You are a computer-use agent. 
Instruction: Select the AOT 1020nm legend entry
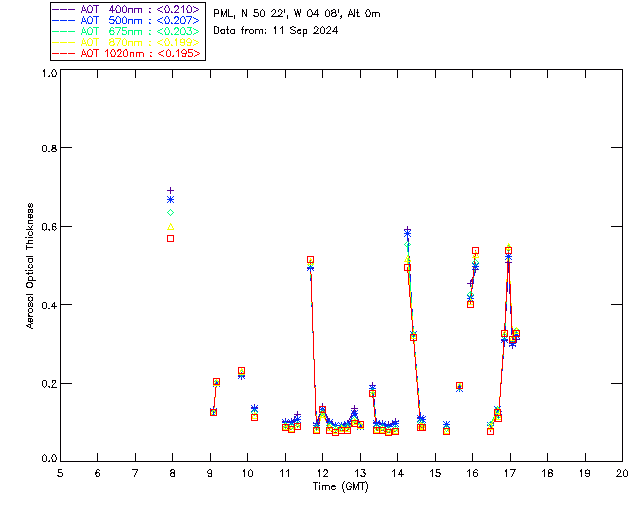(x=127, y=53)
